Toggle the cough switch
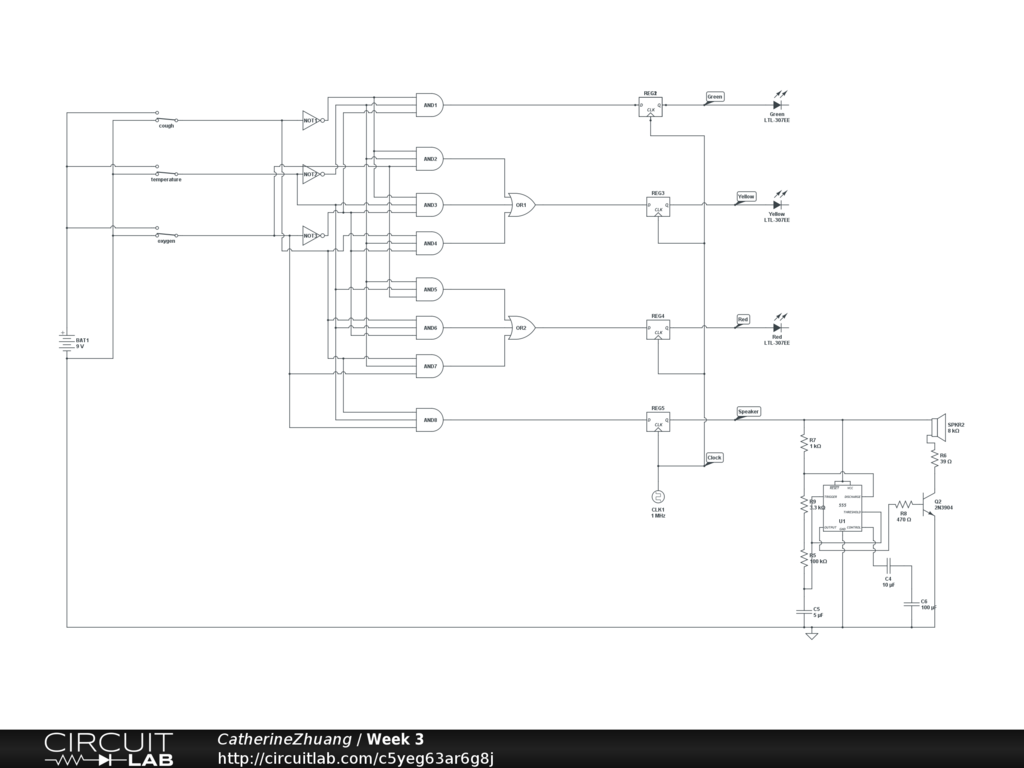 (x=166, y=117)
